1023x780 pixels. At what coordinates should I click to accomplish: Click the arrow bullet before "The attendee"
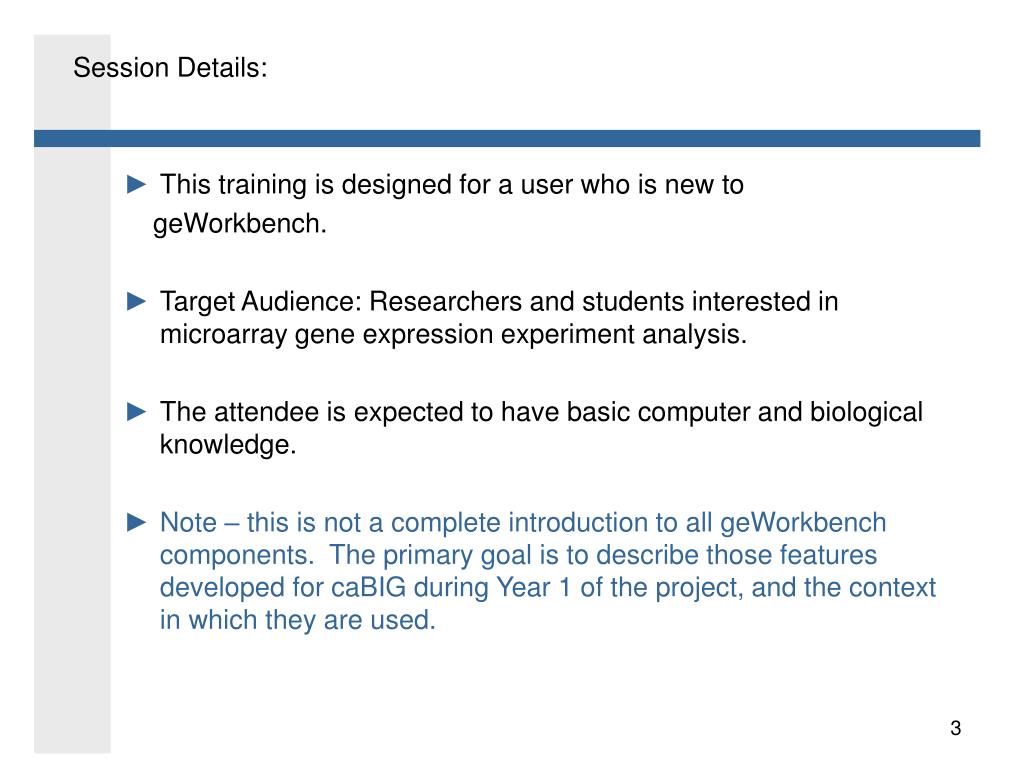[136, 412]
